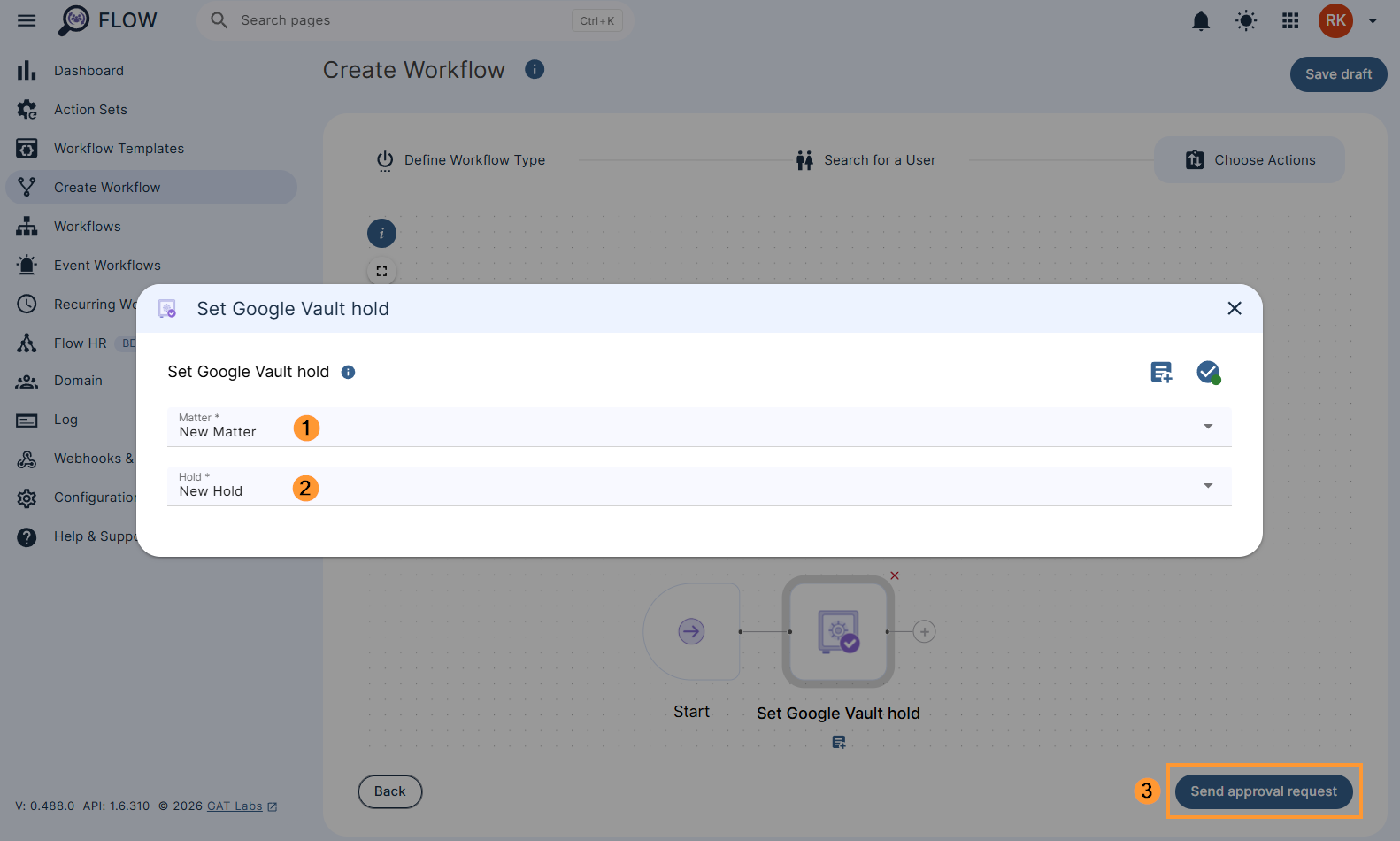Click the canvas info button

pyautogui.click(x=381, y=234)
